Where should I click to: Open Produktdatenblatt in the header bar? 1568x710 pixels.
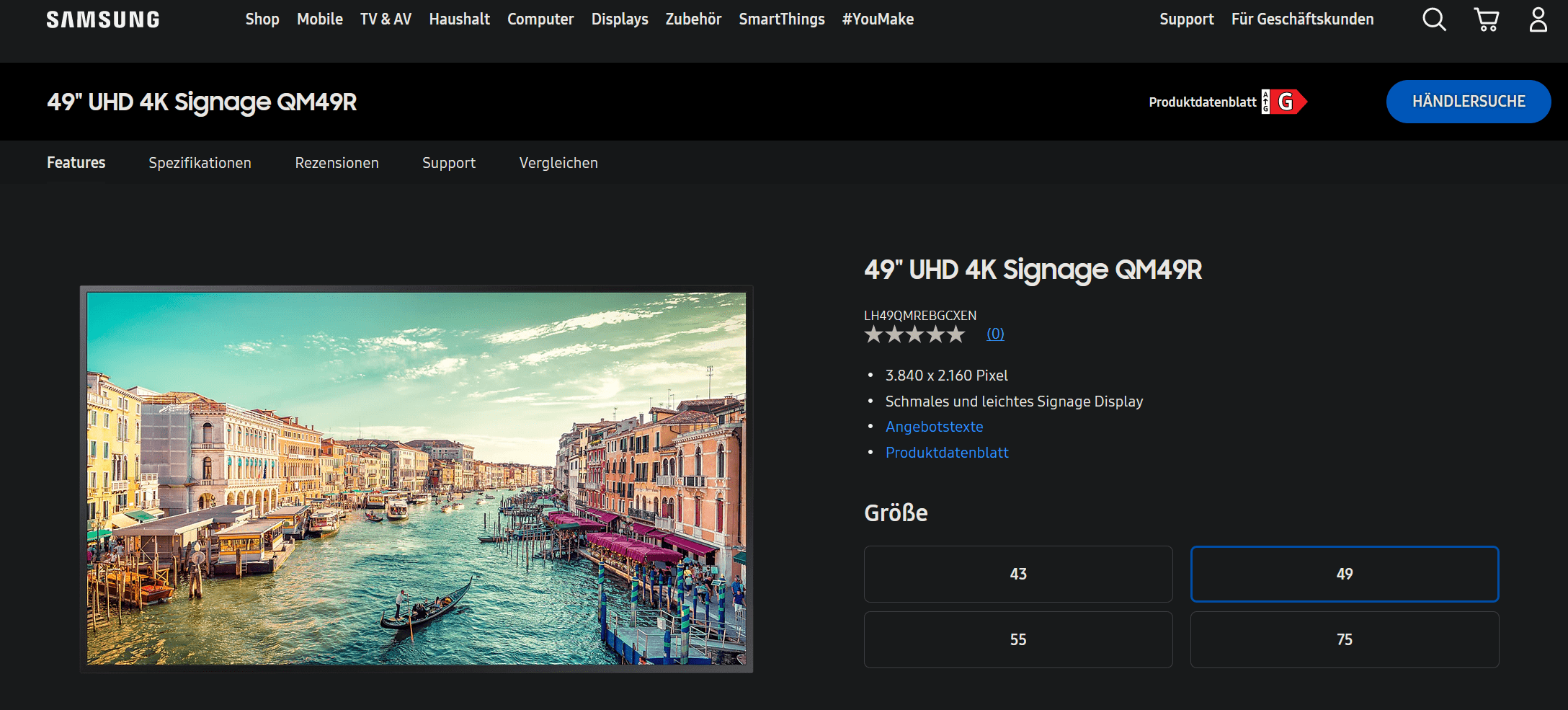[1202, 102]
